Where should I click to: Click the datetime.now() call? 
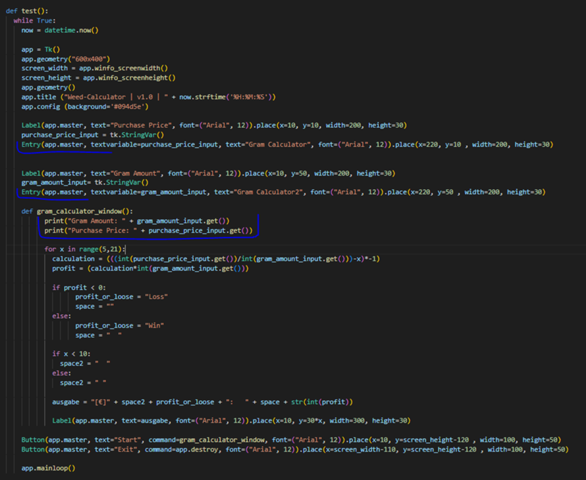(71, 30)
